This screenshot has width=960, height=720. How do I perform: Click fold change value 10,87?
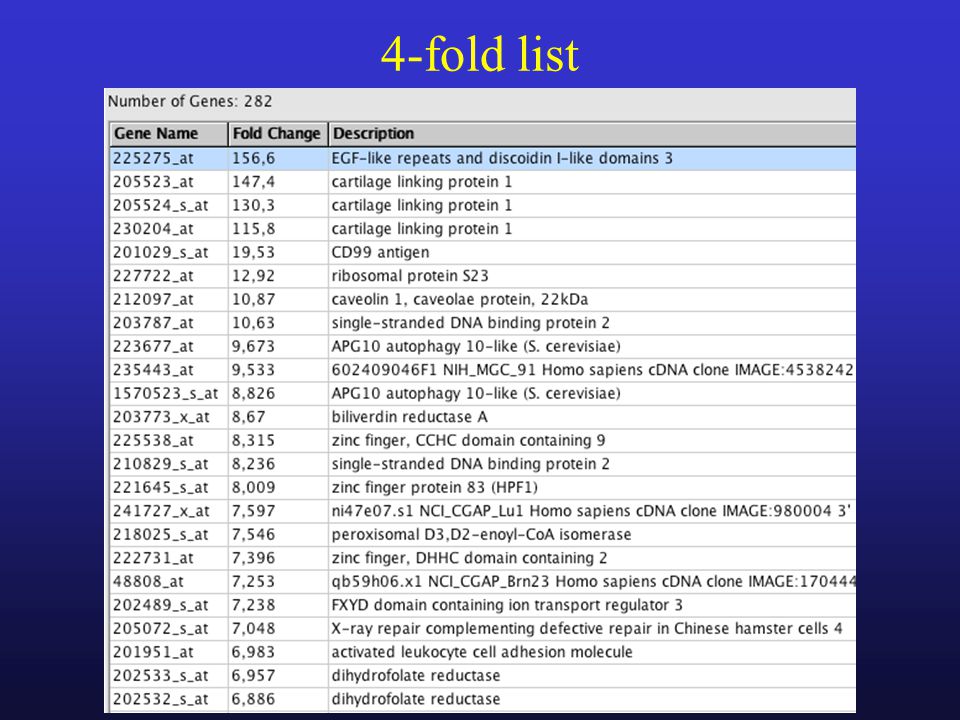pyautogui.click(x=253, y=299)
